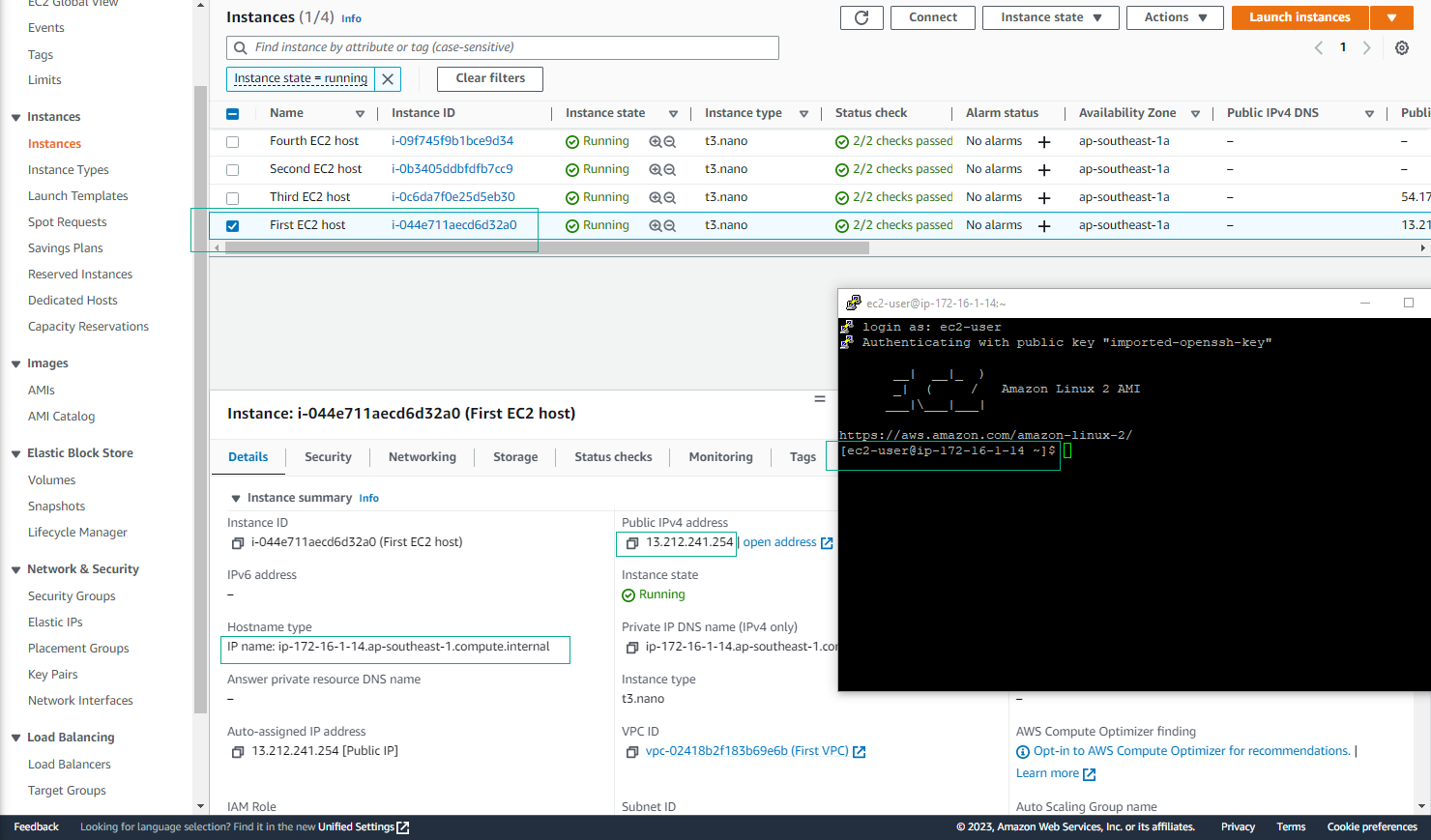
Task: Collapse the Images sidebar section
Action: (x=15, y=364)
